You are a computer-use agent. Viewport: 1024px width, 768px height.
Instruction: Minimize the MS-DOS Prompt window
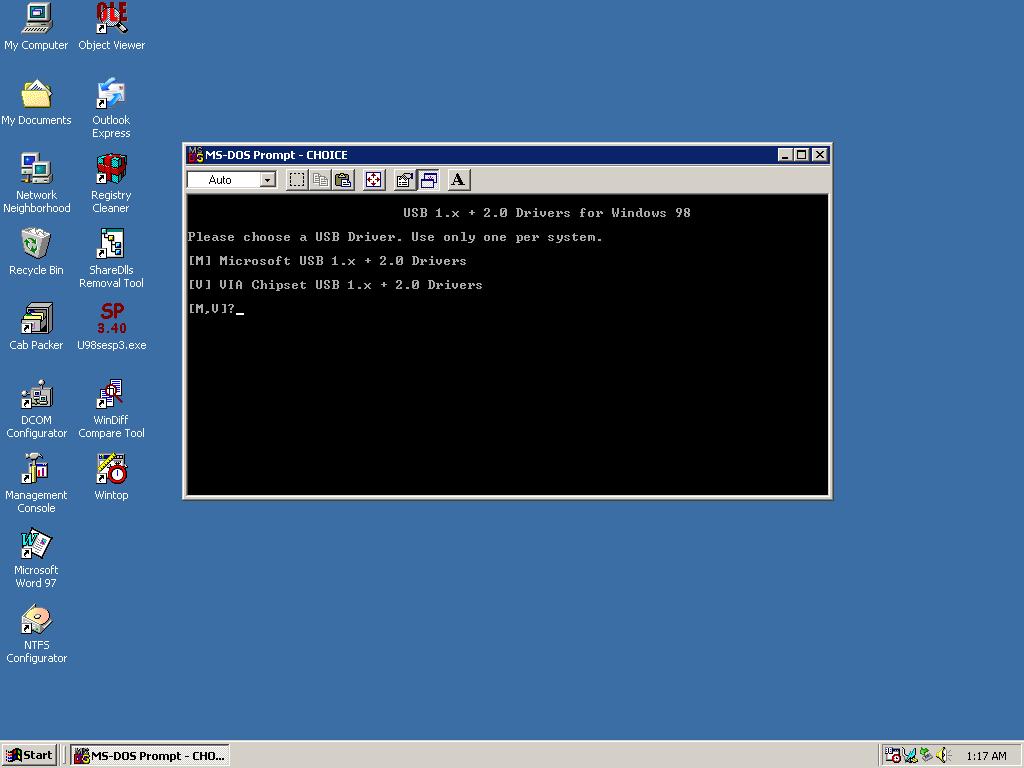click(x=786, y=155)
